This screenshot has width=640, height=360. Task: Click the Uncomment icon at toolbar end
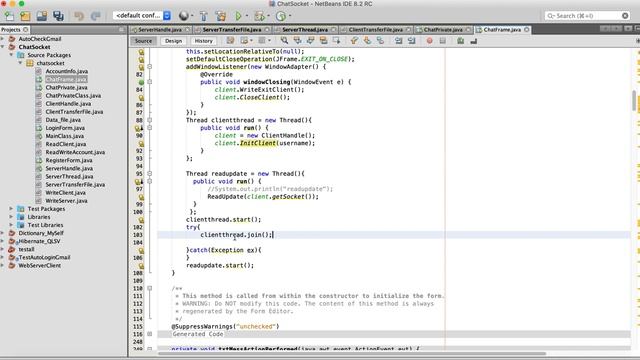point(473,41)
